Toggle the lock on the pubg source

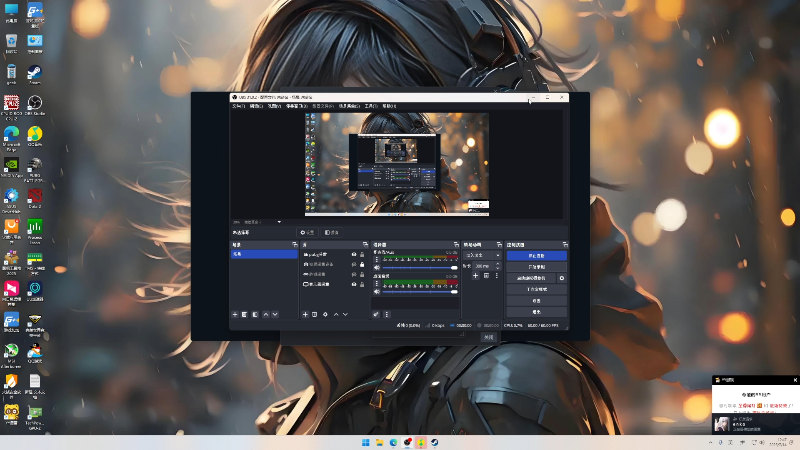pos(362,254)
